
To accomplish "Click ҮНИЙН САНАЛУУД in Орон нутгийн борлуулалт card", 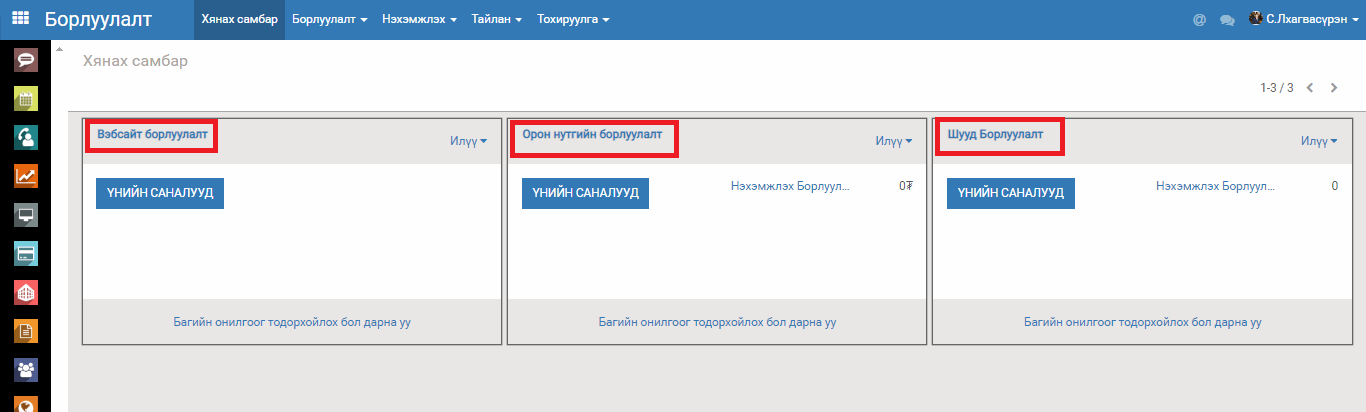I will pyautogui.click(x=585, y=193).
